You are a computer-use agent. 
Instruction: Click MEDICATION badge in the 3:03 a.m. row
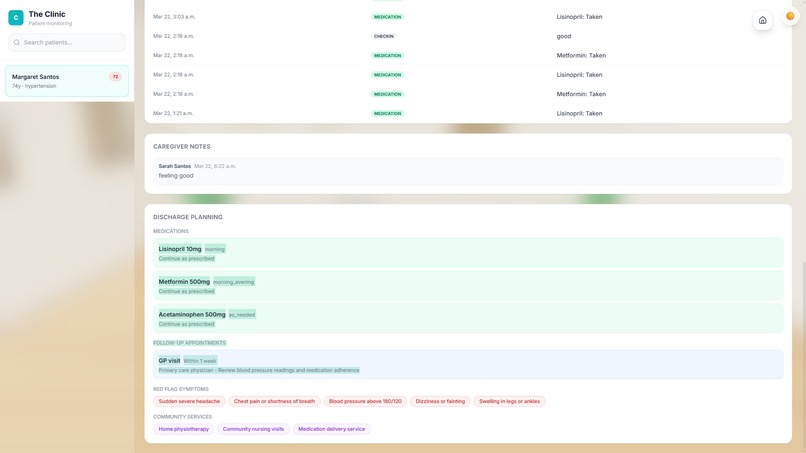[388, 17]
